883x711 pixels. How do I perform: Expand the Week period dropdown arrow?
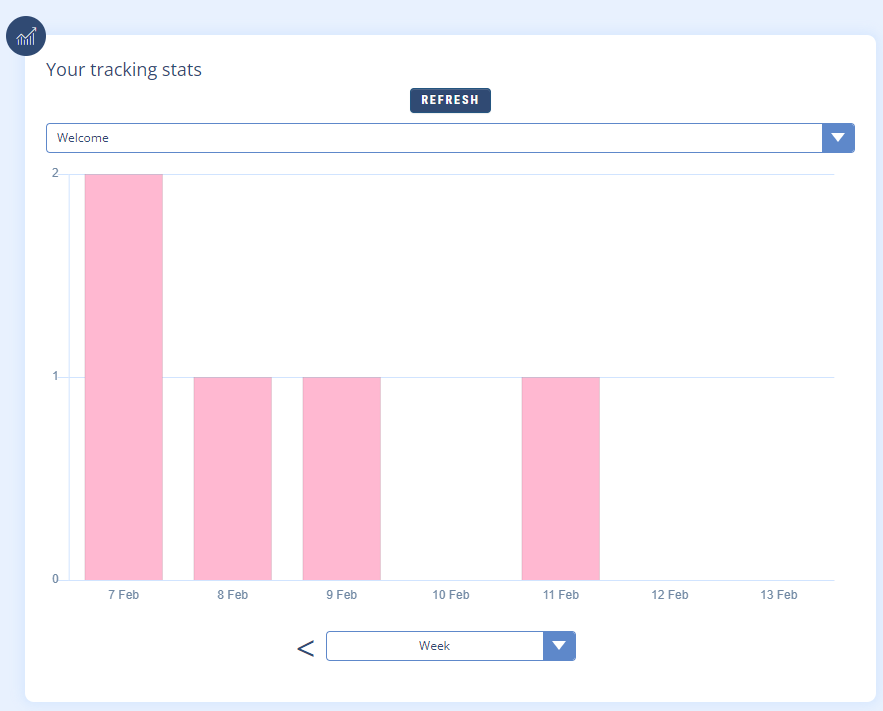[559, 646]
